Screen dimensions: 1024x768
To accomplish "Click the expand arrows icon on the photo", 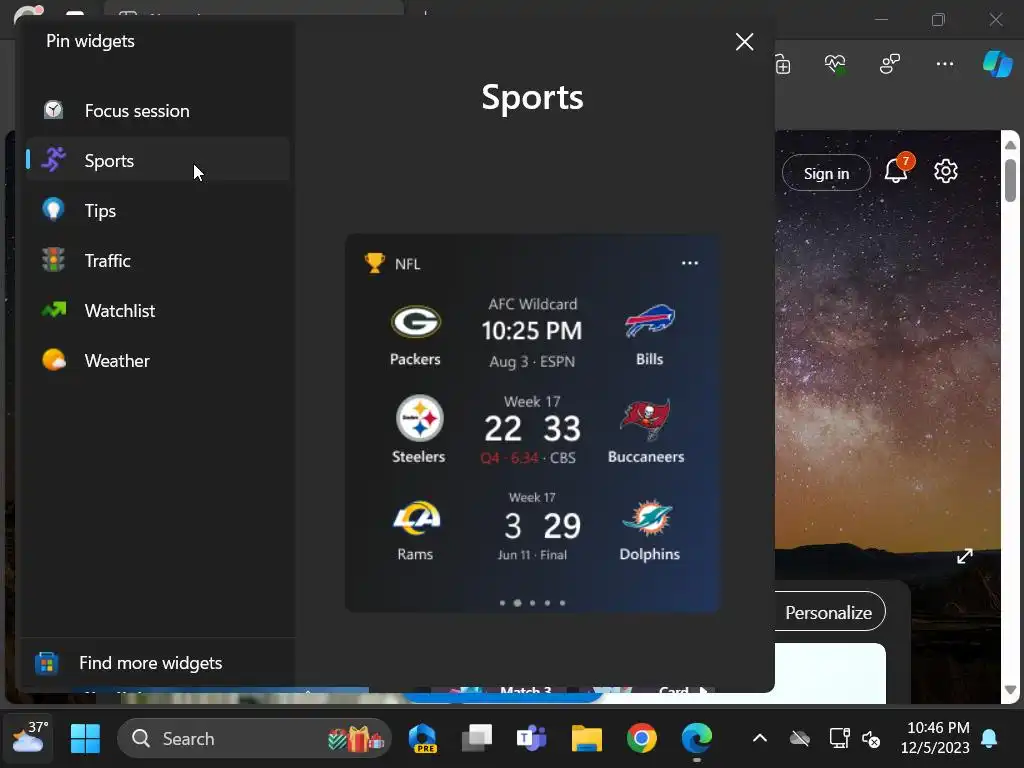I will point(965,556).
